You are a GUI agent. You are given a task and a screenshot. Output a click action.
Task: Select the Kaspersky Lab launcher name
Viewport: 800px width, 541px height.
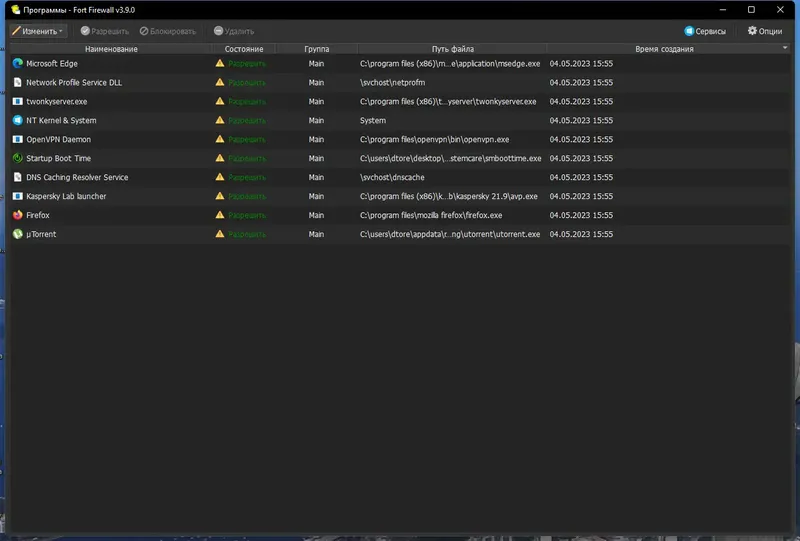66,196
